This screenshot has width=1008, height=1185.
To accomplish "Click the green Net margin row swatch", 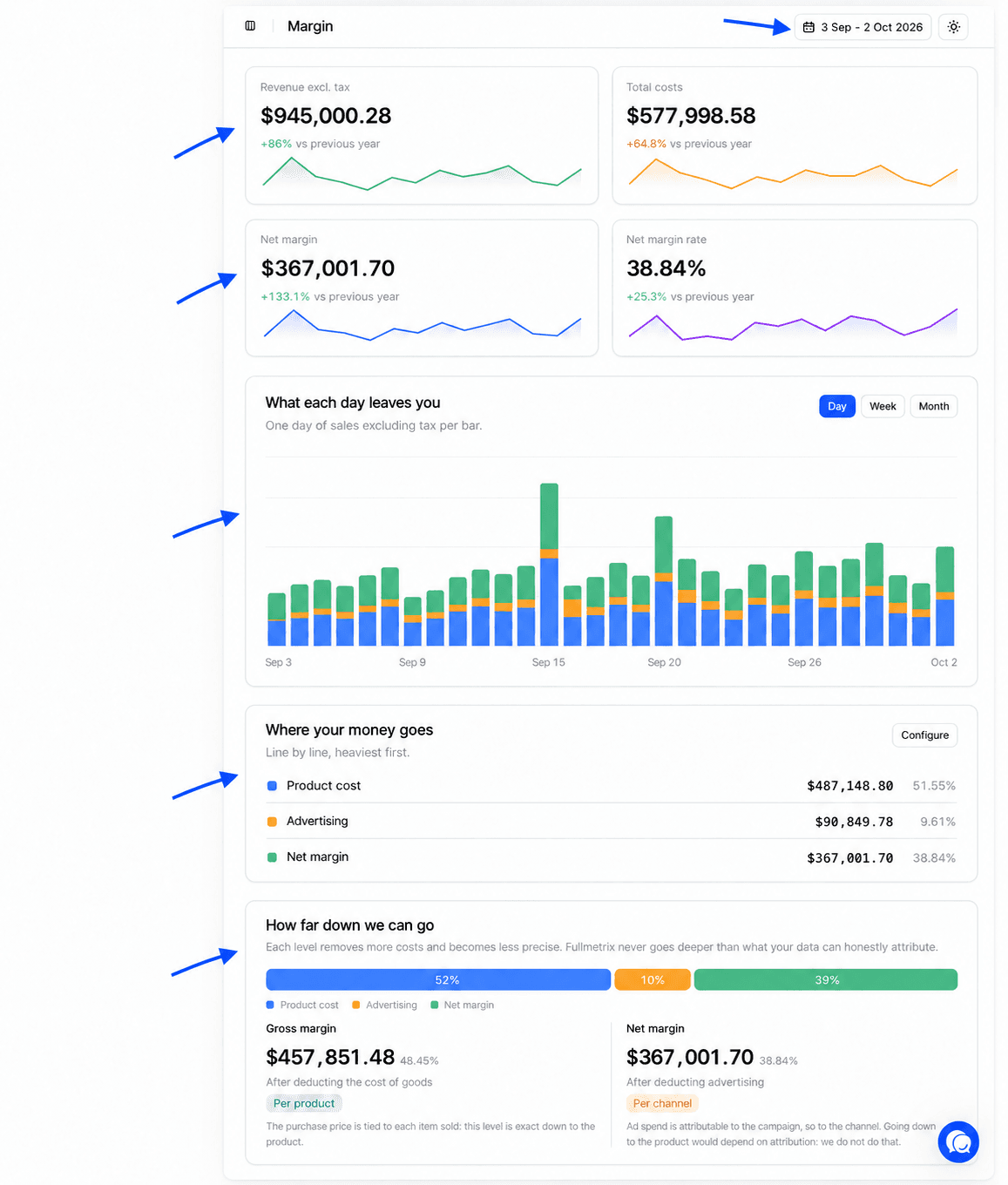I will [x=272, y=857].
